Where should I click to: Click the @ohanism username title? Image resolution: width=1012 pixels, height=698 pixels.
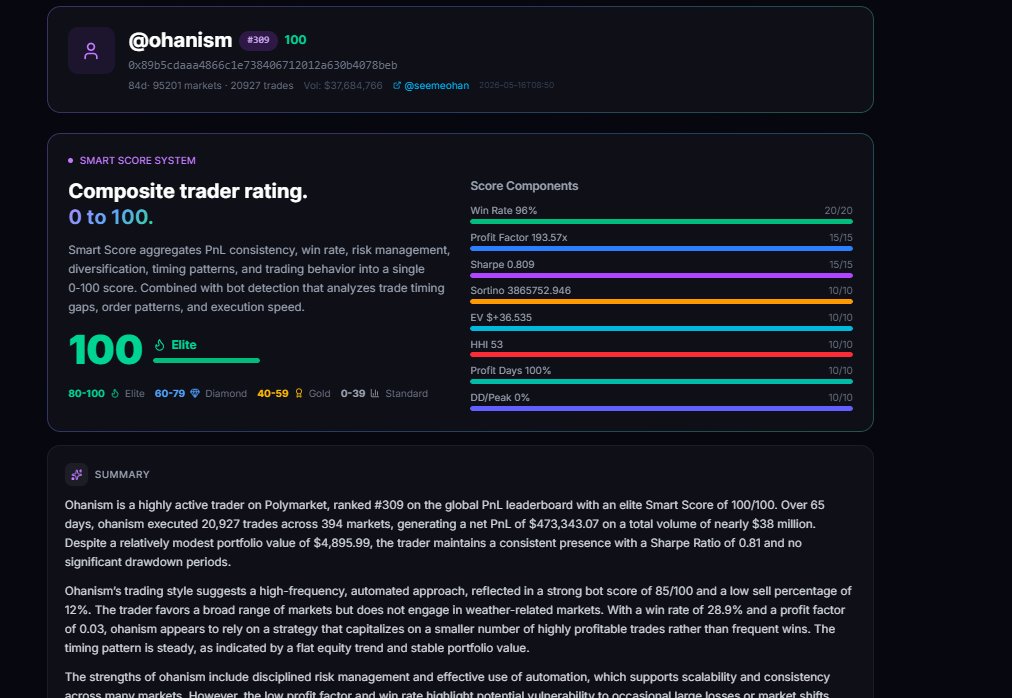tap(180, 40)
